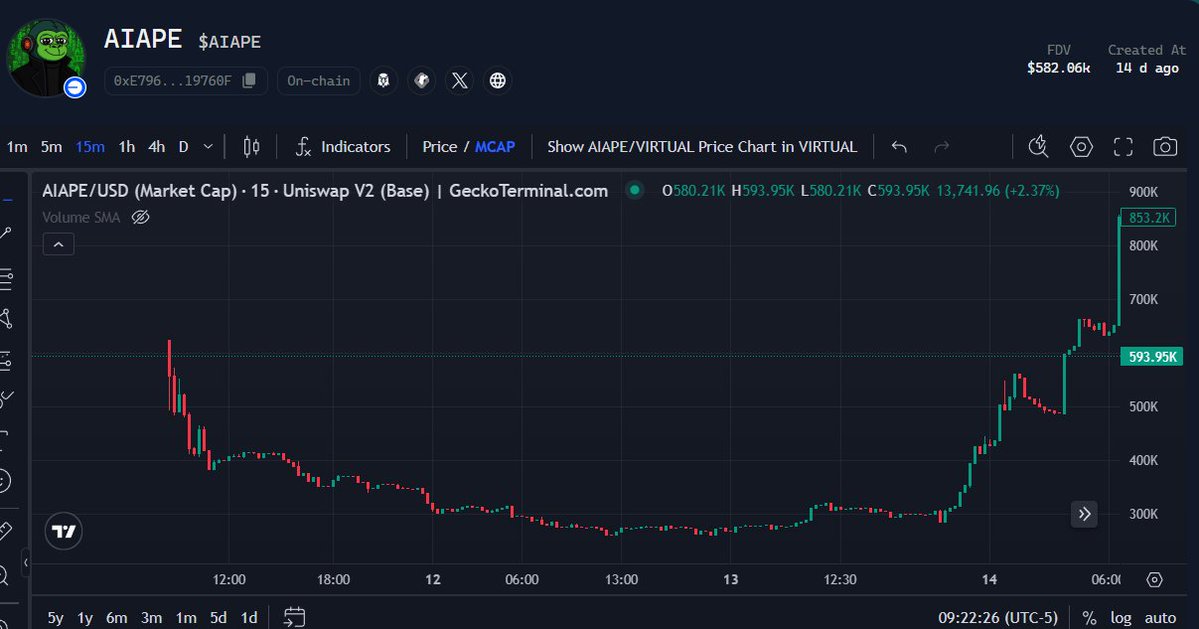Screen dimensions: 1199x629
Task: Select the ruler measure tool
Action: (6, 530)
